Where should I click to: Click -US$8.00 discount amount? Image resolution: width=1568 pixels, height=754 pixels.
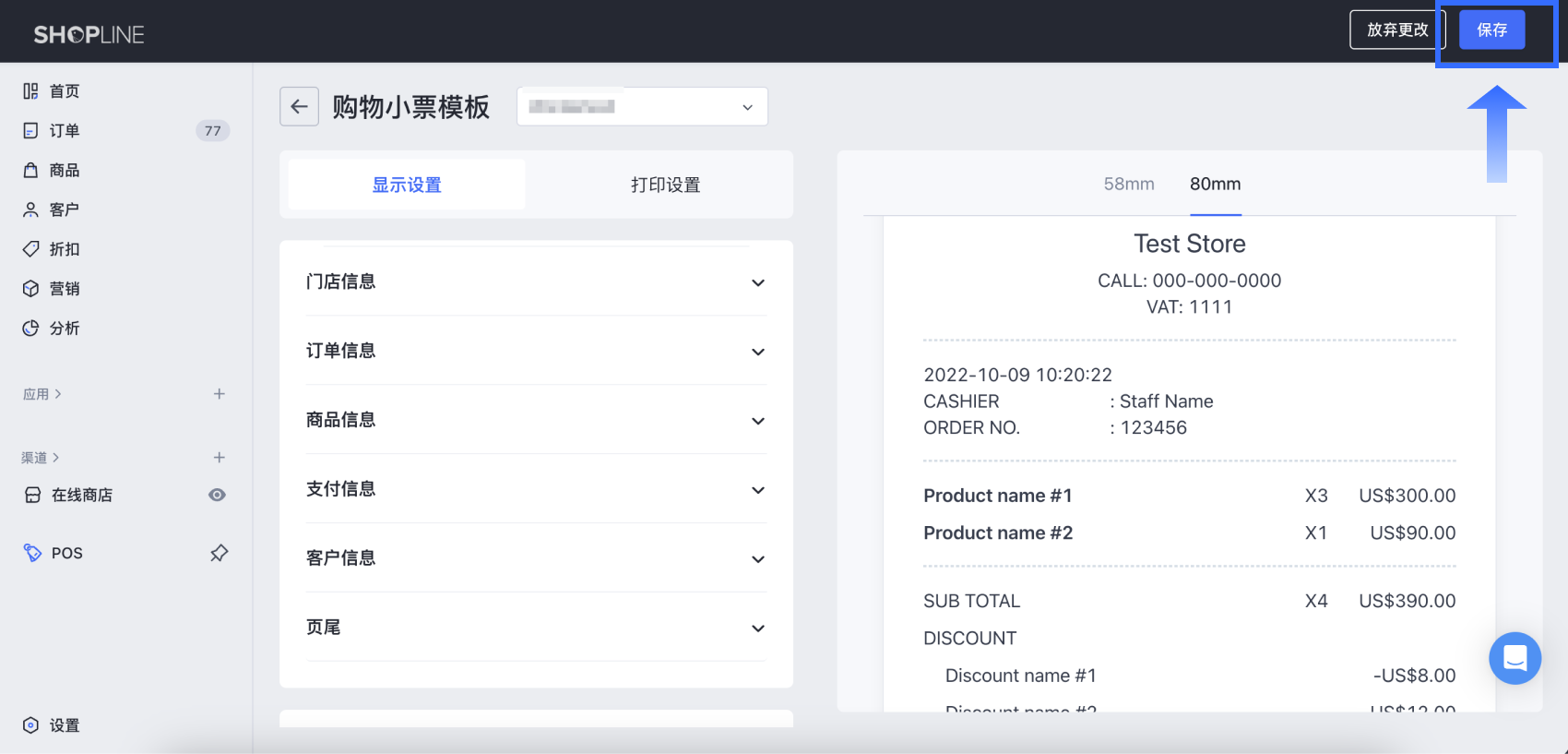[x=1414, y=676]
